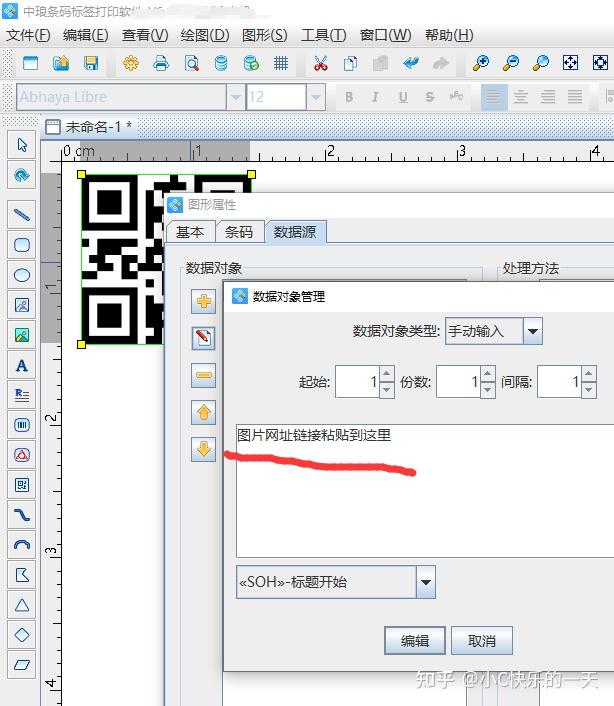Increase 间隔 value with up arrow

[589, 374]
